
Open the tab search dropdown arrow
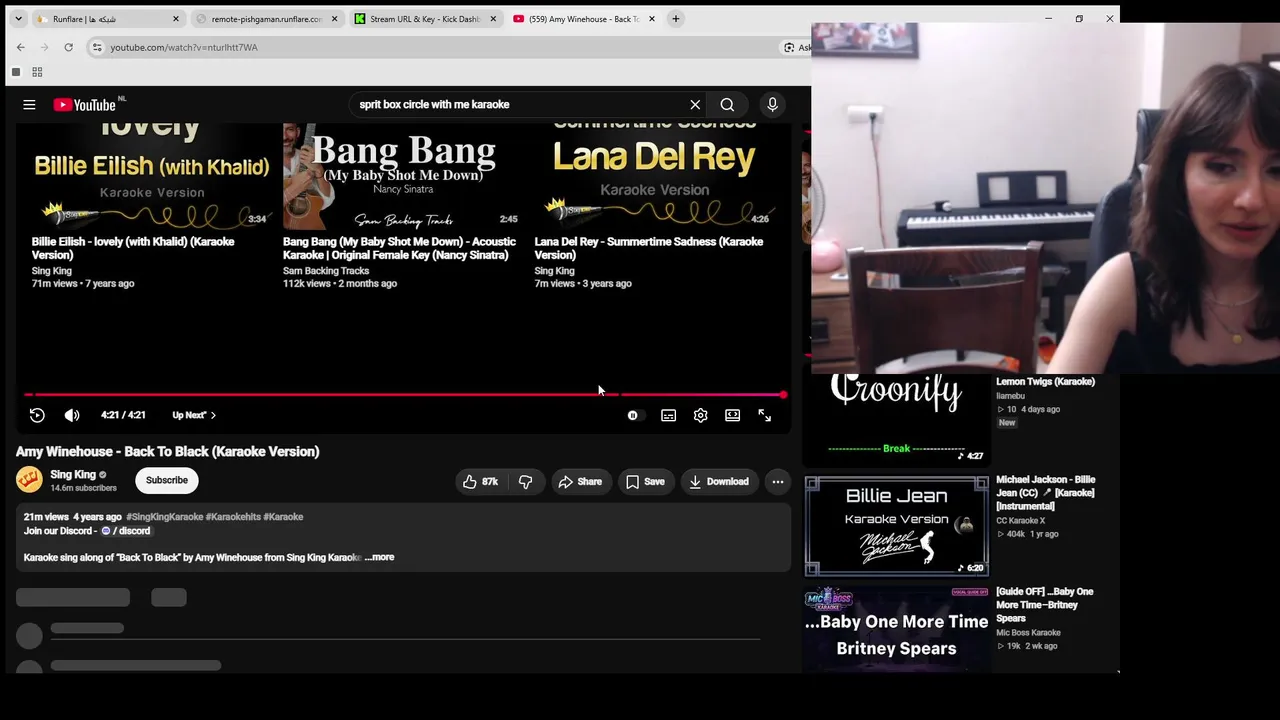tap(18, 19)
